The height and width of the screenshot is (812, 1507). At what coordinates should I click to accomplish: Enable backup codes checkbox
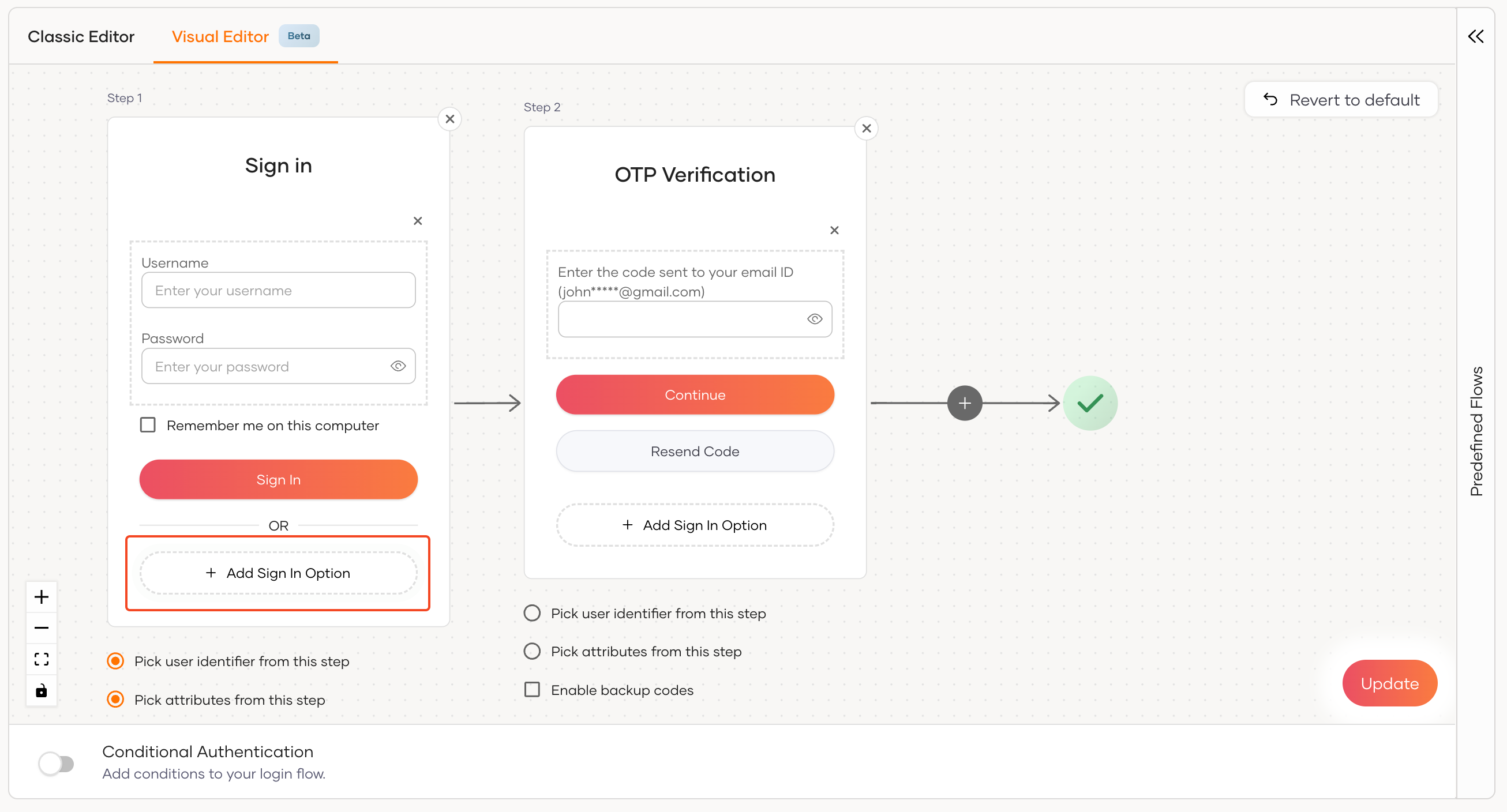(532, 690)
